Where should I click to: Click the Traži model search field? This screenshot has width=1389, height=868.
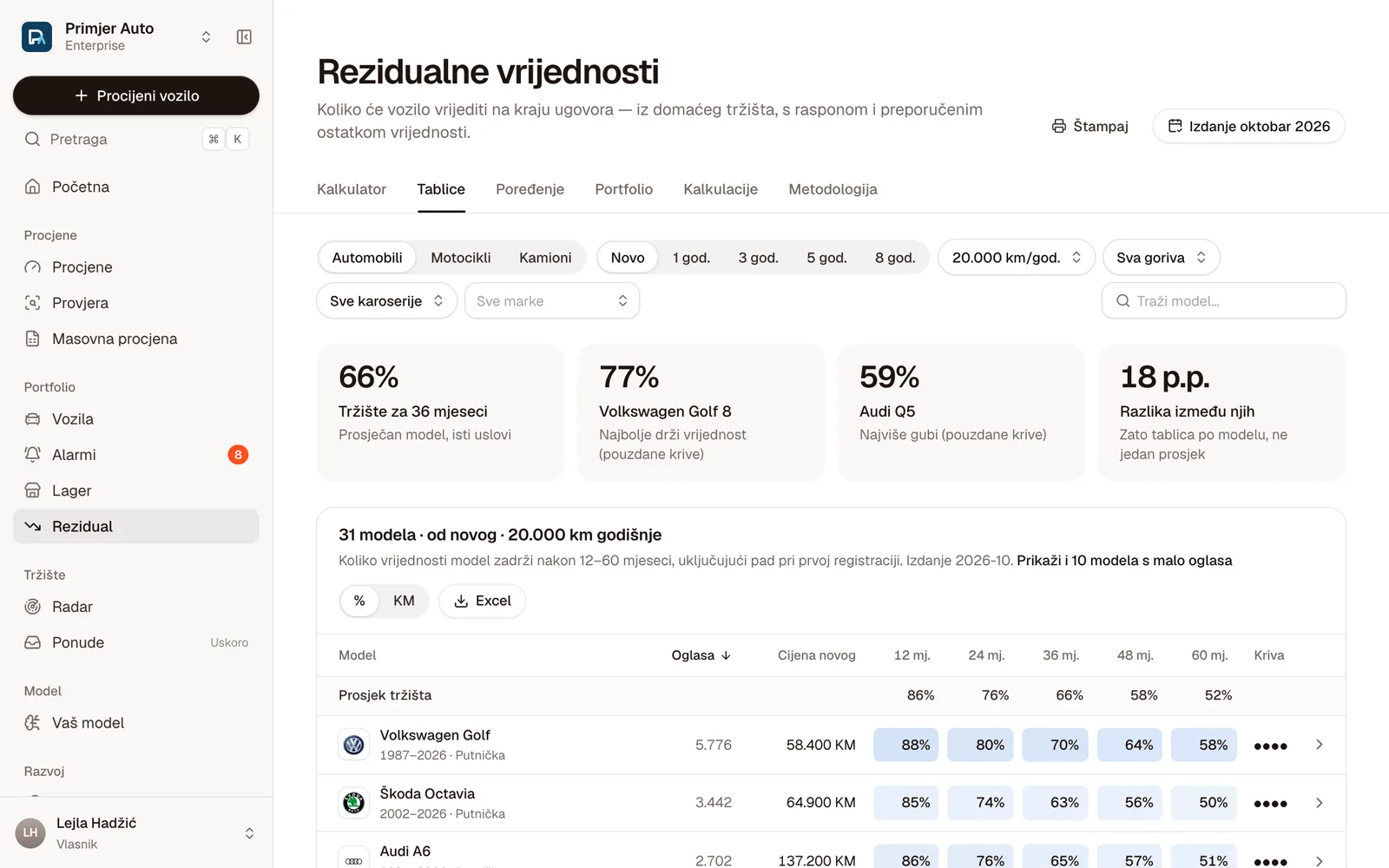tap(1224, 301)
